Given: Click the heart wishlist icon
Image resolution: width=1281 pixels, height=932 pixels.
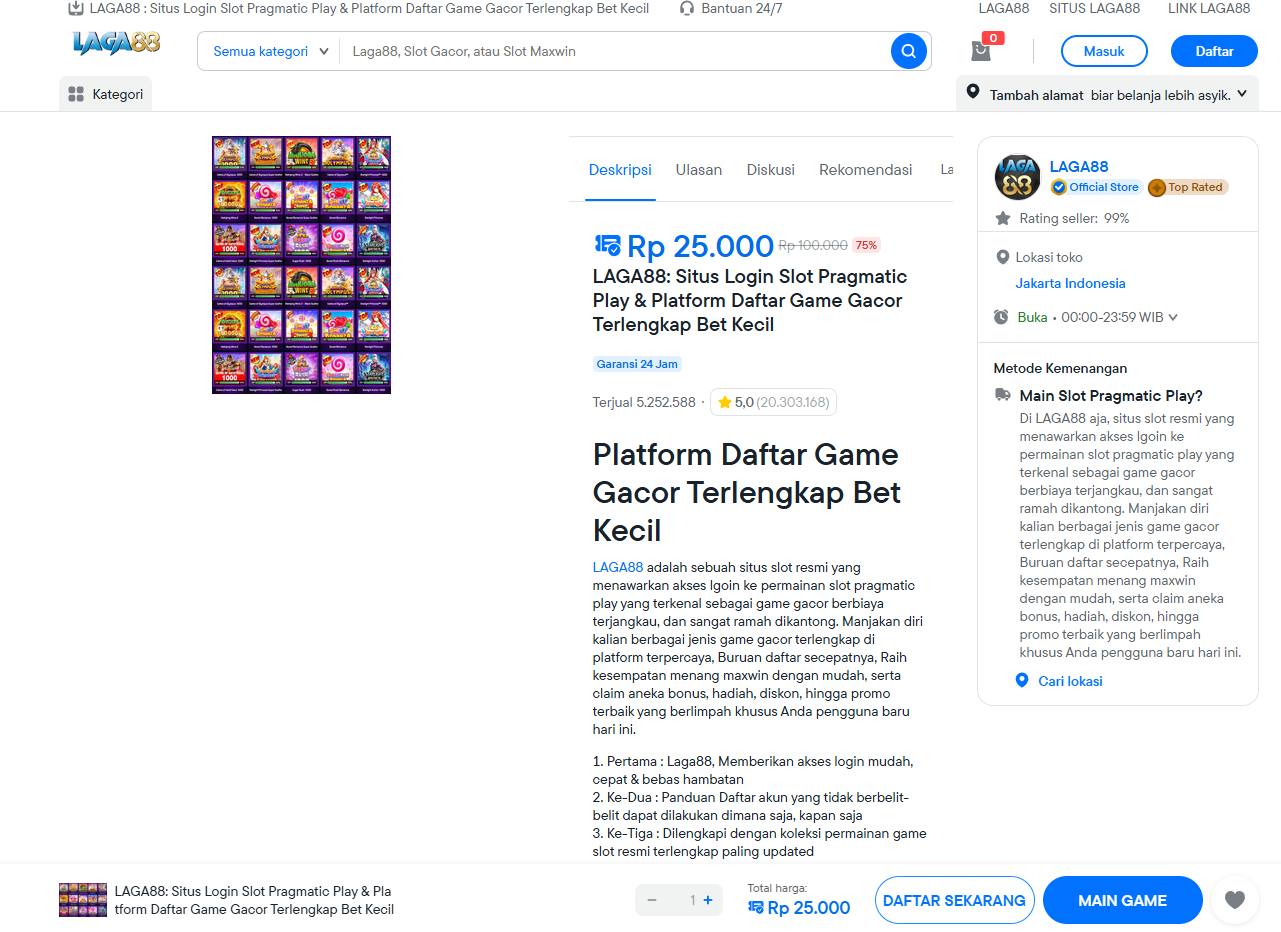Looking at the screenshot, I should tap(1235, 900).
